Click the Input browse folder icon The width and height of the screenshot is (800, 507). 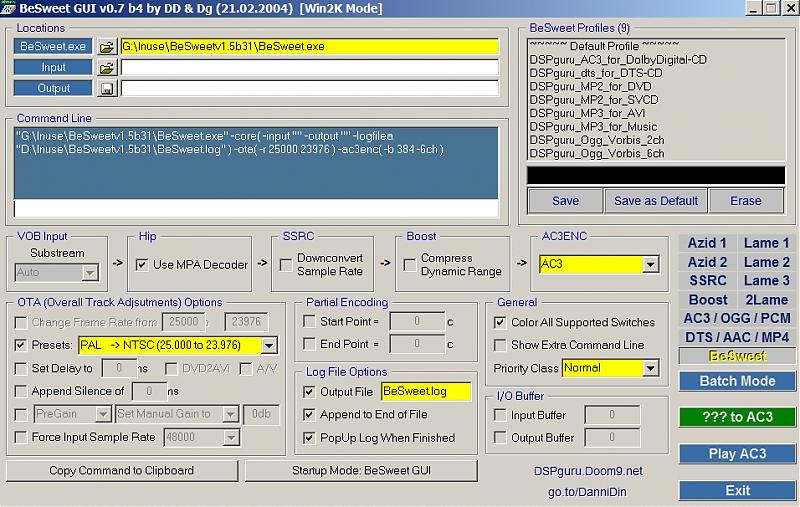(107, 68)
